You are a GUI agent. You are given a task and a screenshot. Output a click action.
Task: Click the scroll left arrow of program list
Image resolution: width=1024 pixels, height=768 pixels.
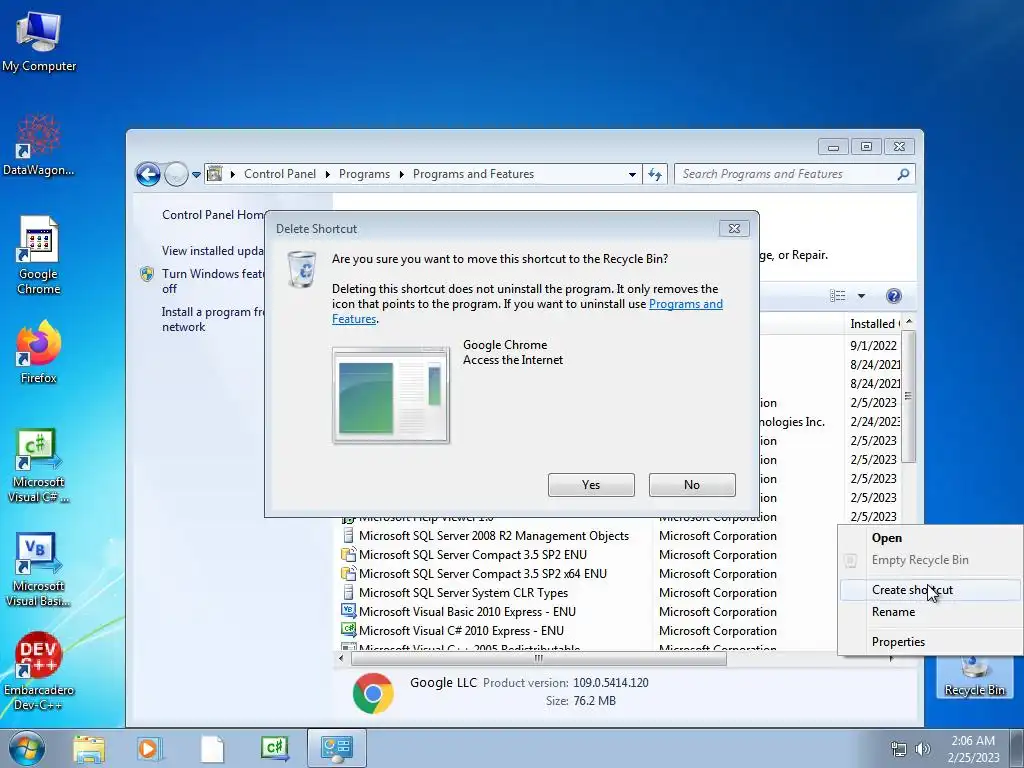341,658
